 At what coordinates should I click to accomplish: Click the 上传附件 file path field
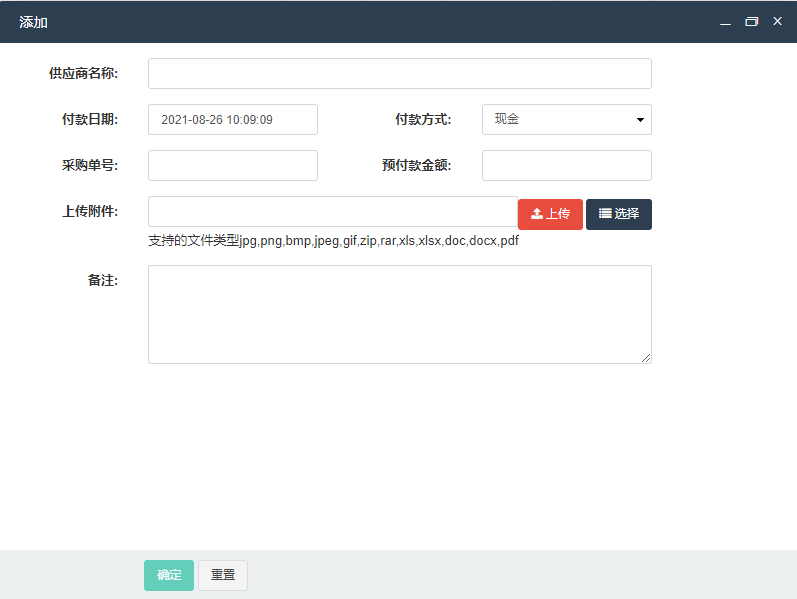pos(333,212)
